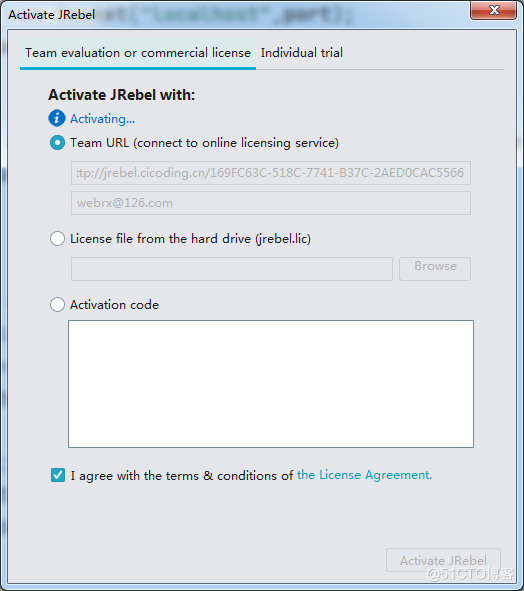Click the jrebel.cicoding.cn team URL field
Viewport: 524px width, 591px height.
(x=271, y=173)
